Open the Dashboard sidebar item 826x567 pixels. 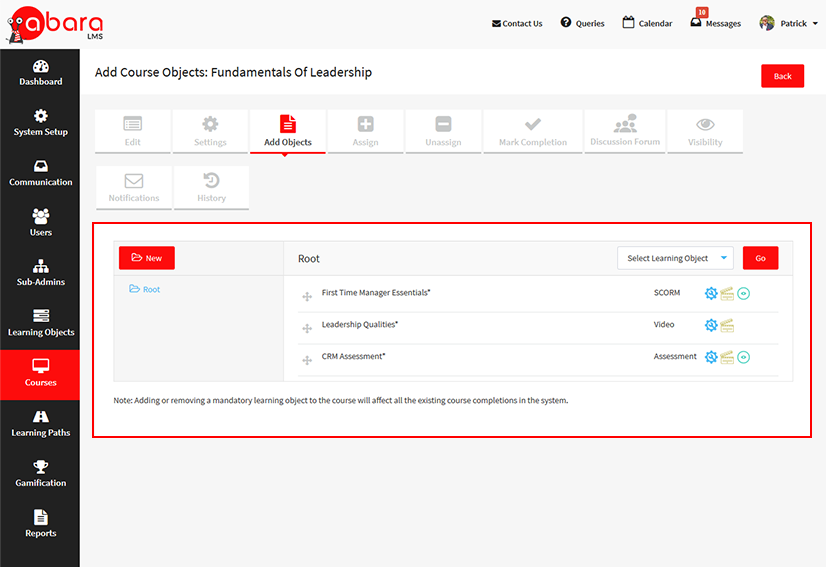click(40, 74)
